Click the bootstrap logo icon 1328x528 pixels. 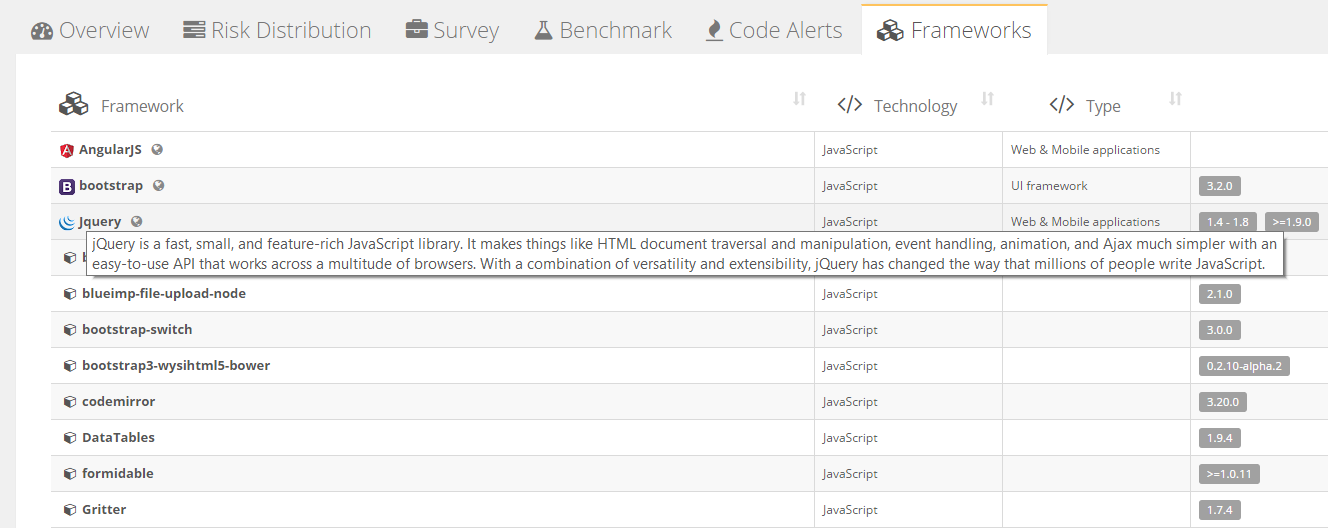(x=67, y=186)
